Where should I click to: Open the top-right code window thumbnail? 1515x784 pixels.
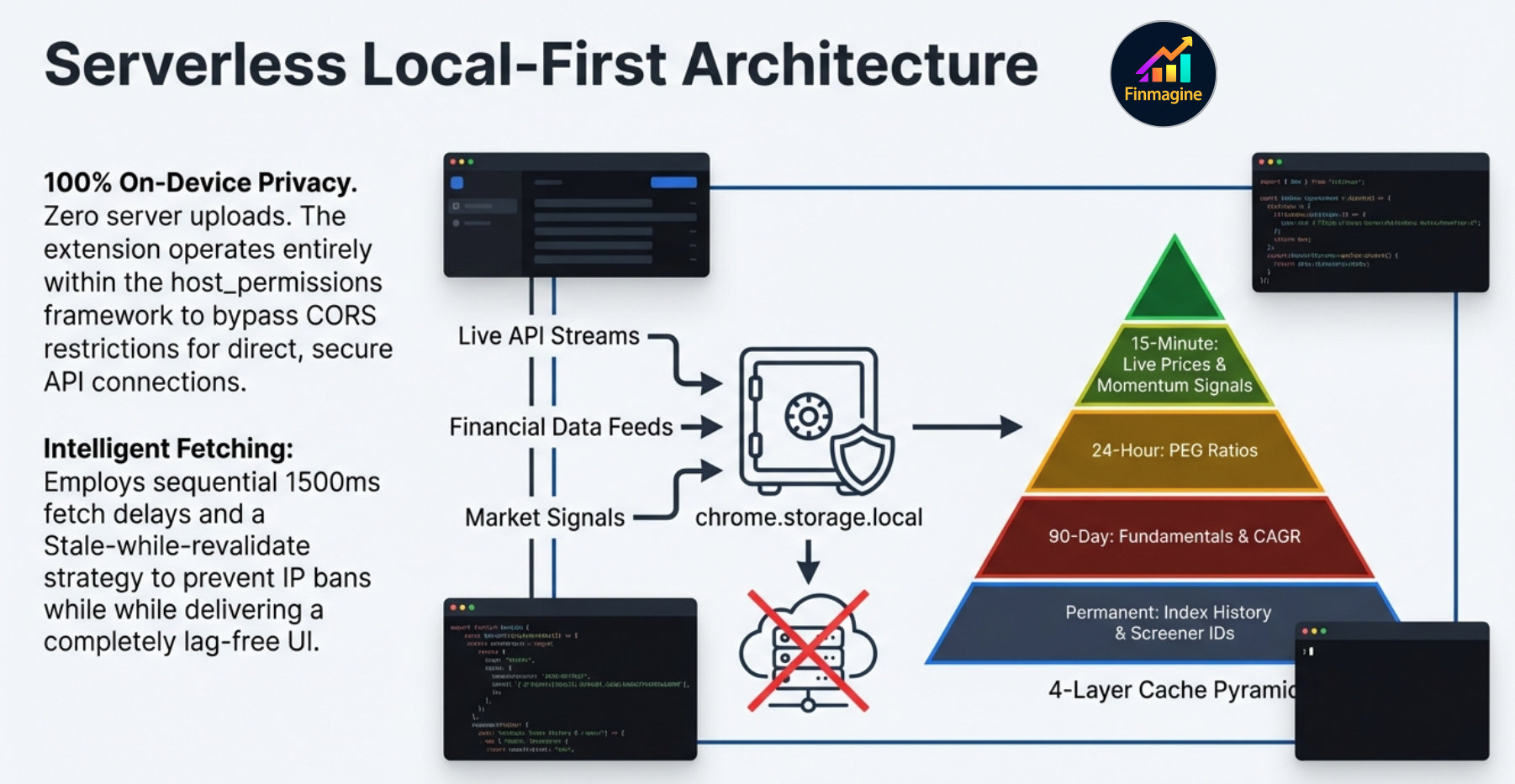point(1370,223)
